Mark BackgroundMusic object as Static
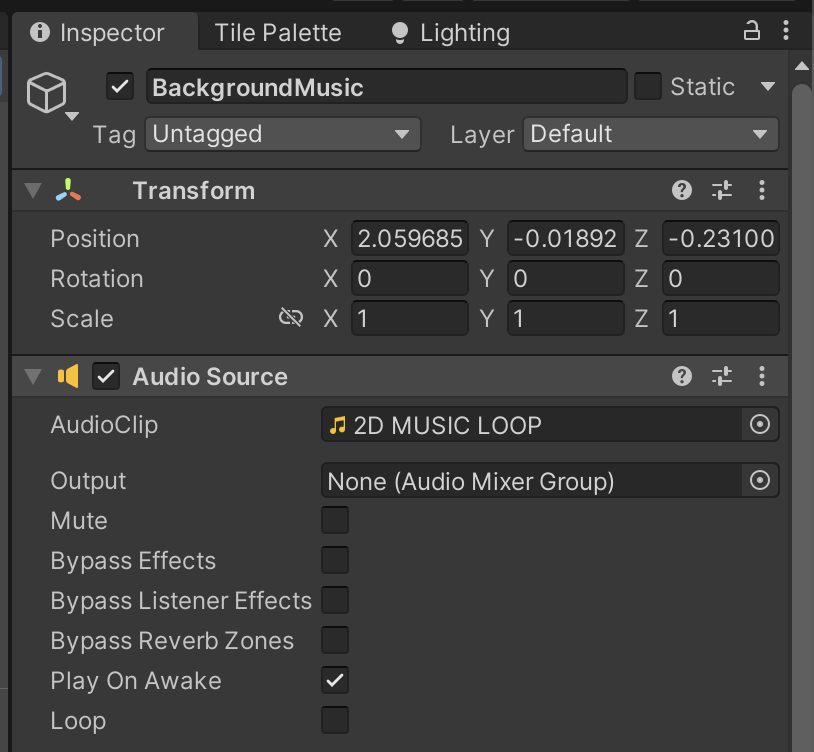 [x=648, y=87]
